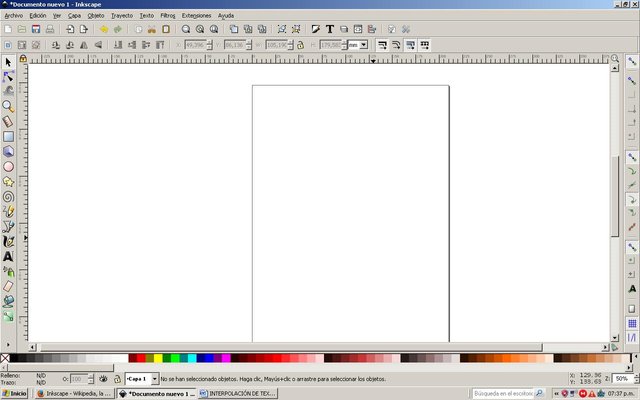This screenshot has height=400, width=640.
Task: Toggle scale stroke width with object
Action: (x=382, y=45)
